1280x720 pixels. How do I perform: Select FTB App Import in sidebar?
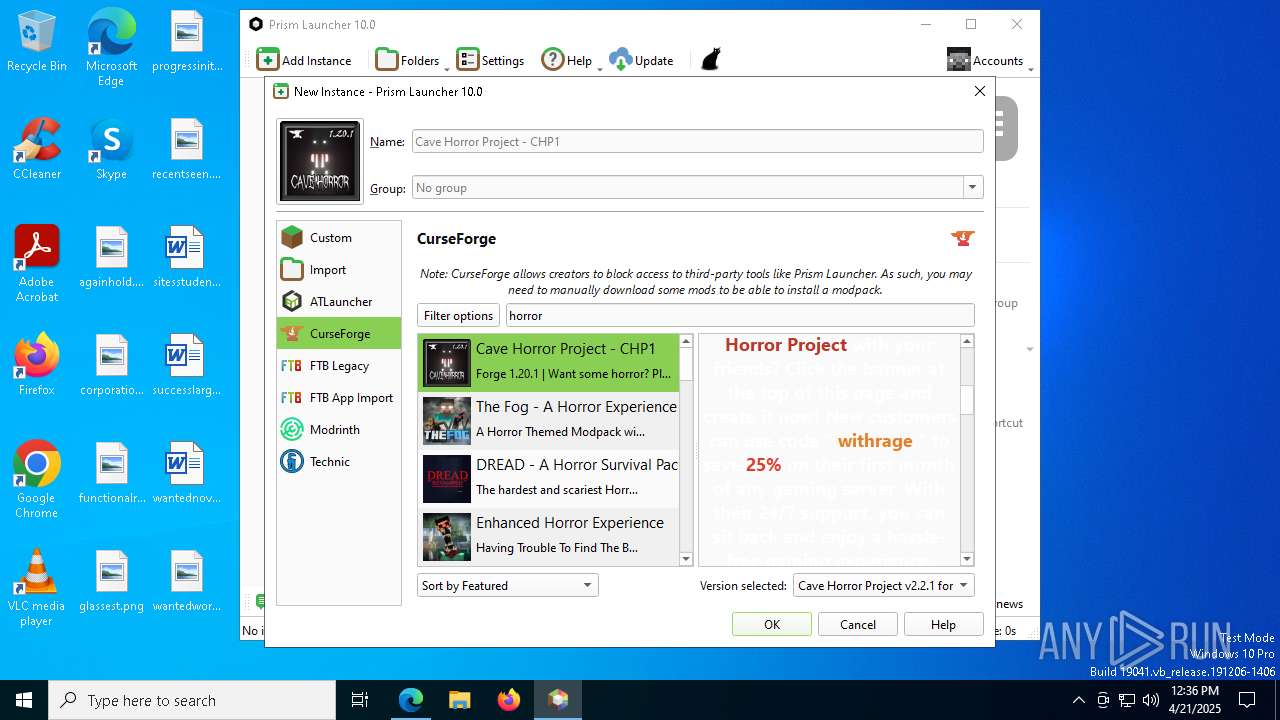pos(339,397)
